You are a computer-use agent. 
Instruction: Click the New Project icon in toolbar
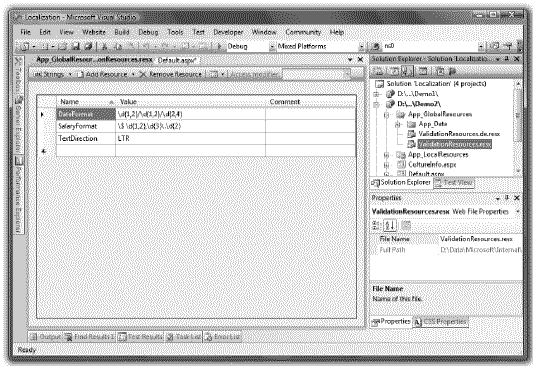tap(25, 46)
